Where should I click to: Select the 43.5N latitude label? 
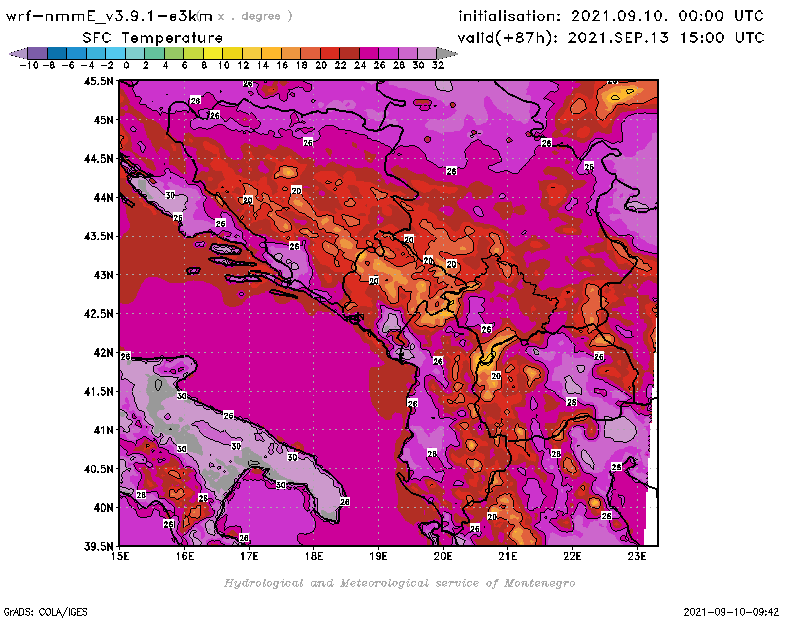98,236
